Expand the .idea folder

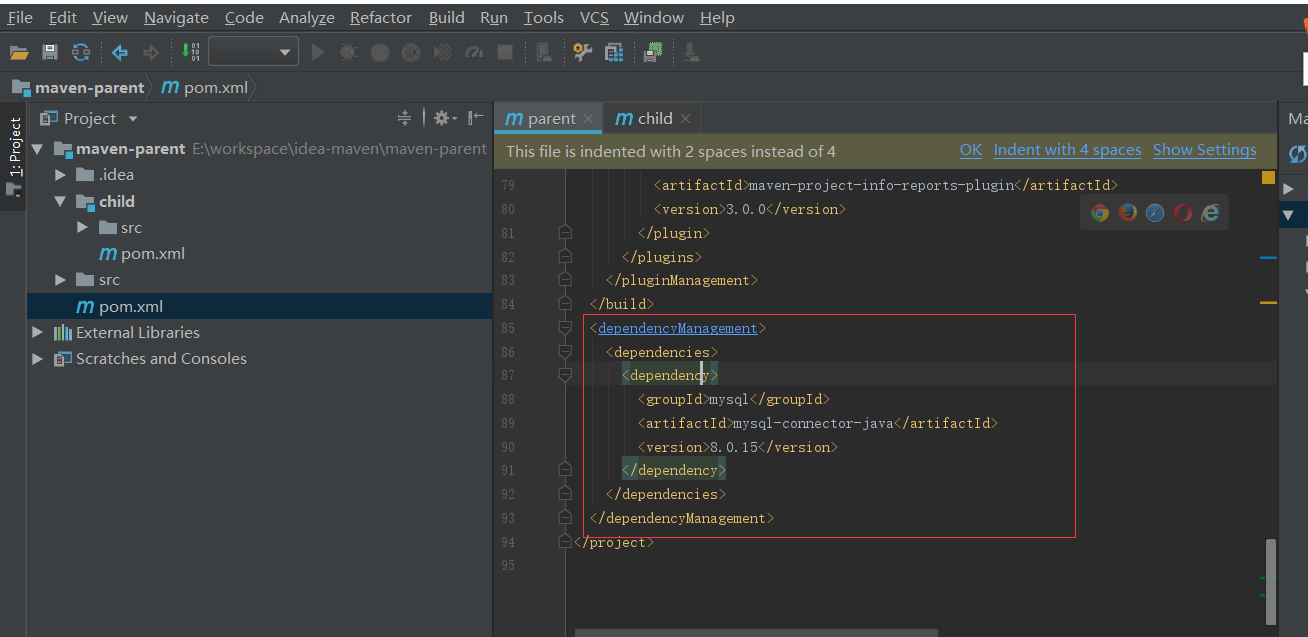[x=61, y=175]
